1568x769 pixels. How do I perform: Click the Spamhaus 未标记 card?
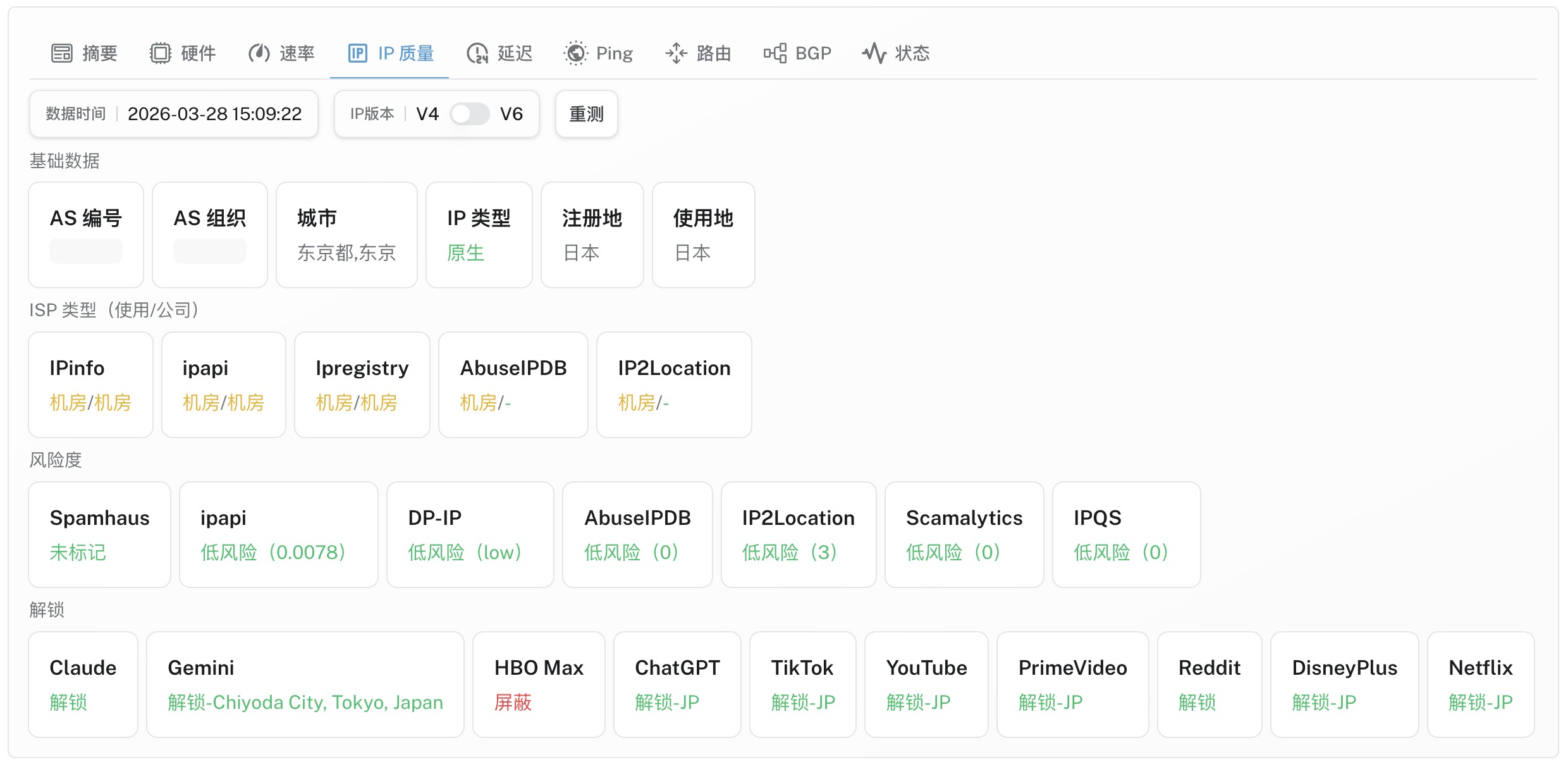pos(100,535)
